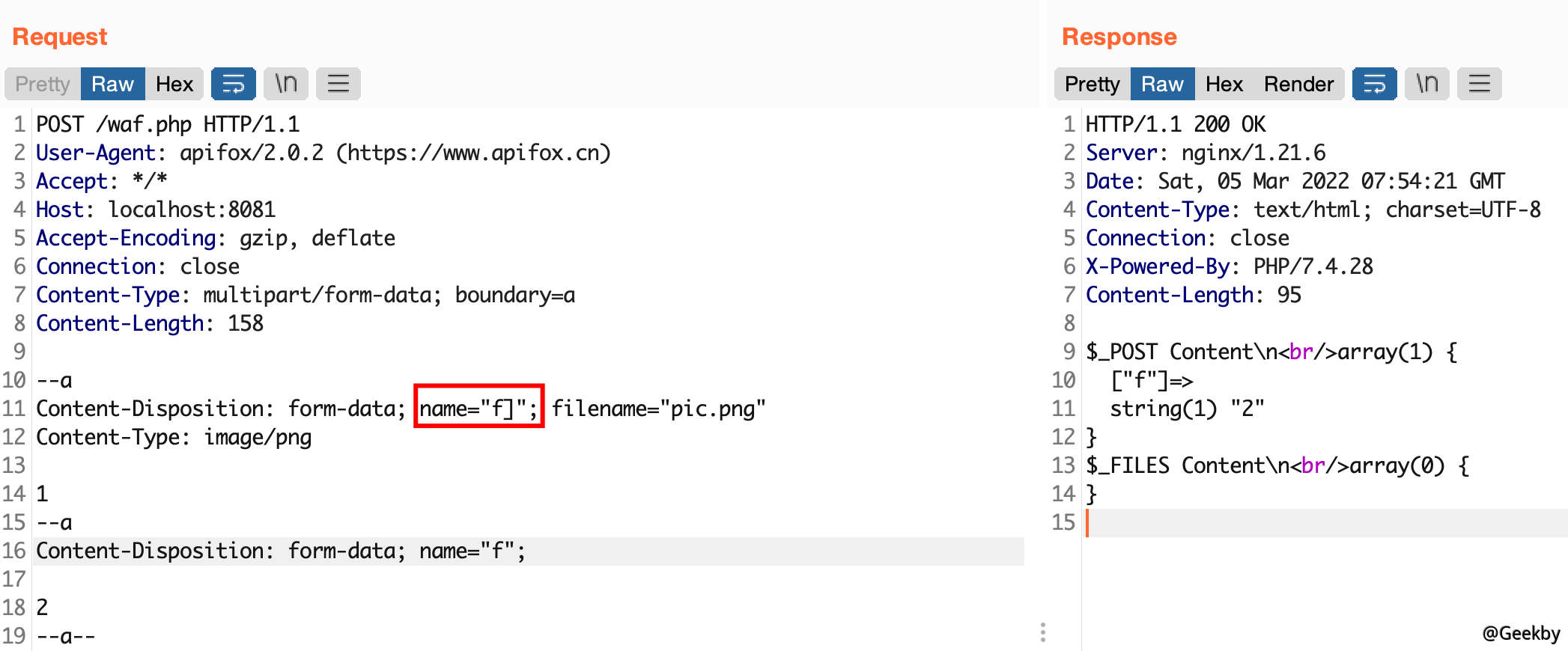
Task: Switch Request view to Hex tab
Action: pos(174,84)
